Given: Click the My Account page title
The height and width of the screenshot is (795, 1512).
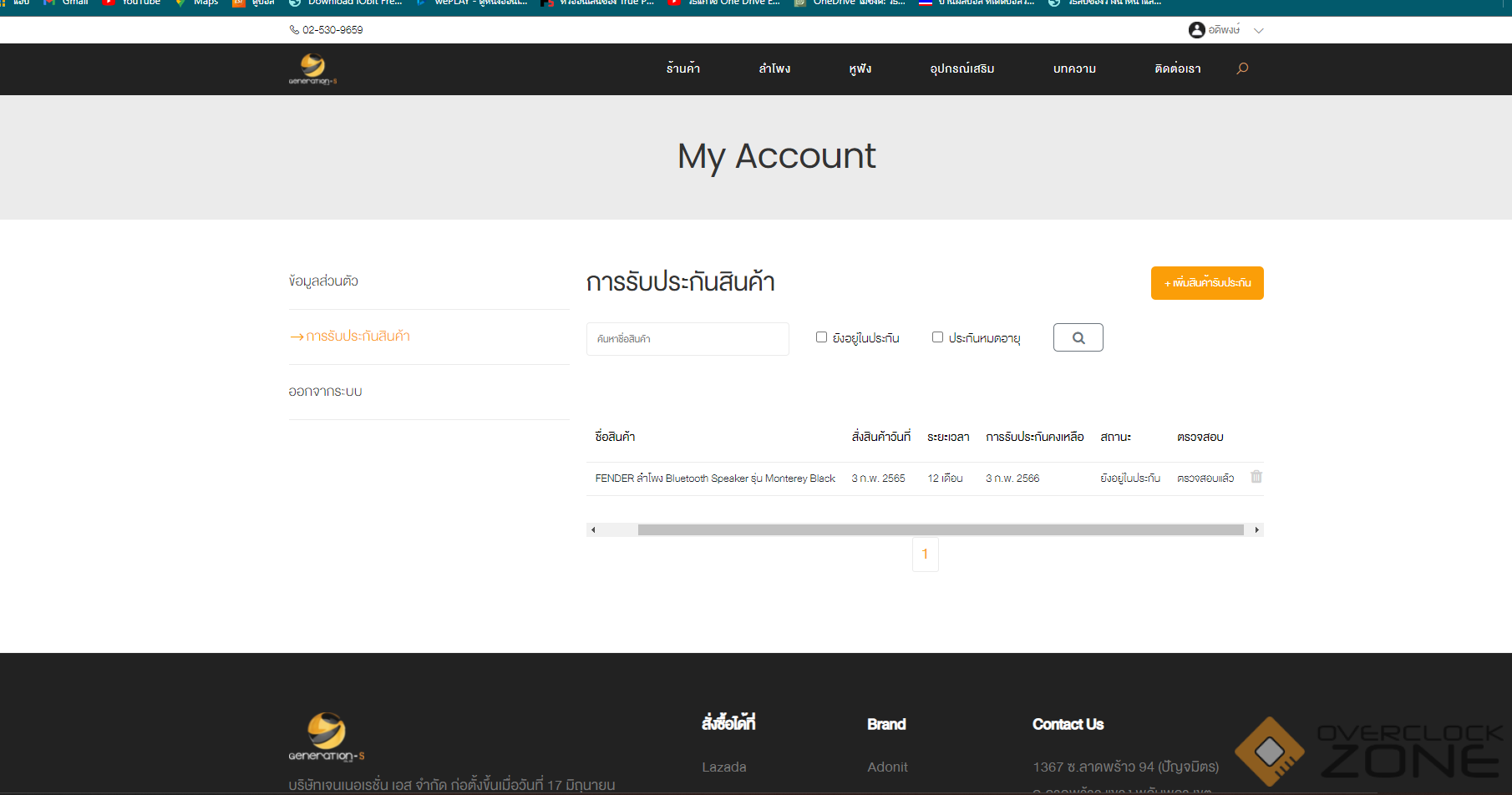Looking at the screenshot, I should pyautogui.click(x=777, y=157).
